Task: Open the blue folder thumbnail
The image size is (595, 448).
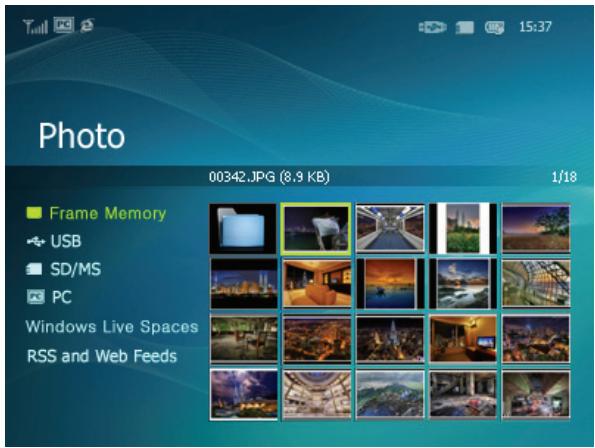Action: coord(243,229)
